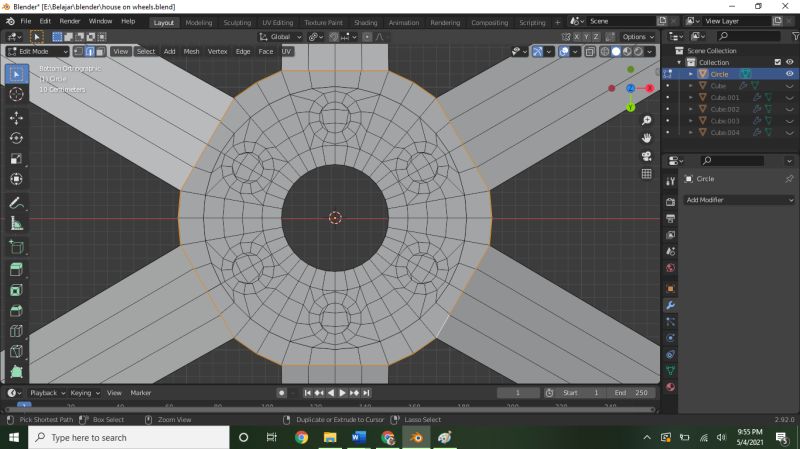
Task: Switch to edge select mode
Action: pos(90,52)
